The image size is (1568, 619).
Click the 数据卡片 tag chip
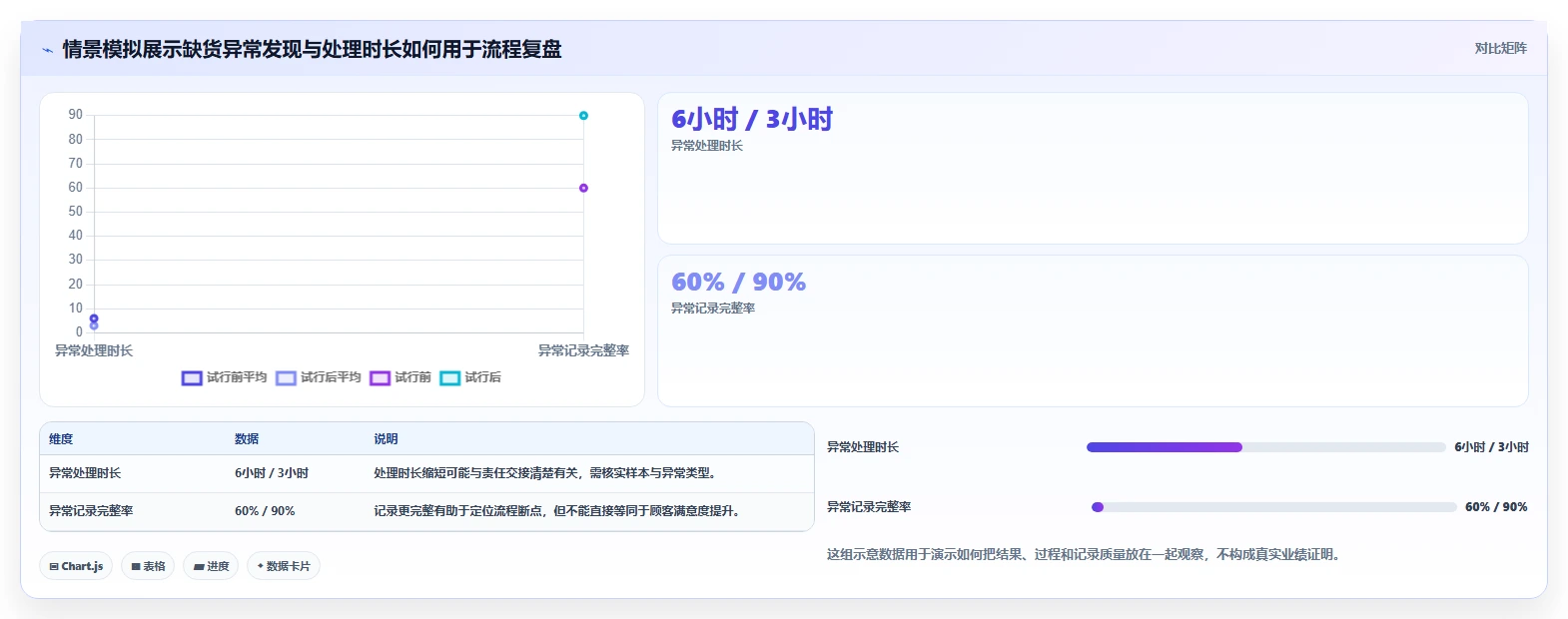pyautogui.click(x=284, y=566)
